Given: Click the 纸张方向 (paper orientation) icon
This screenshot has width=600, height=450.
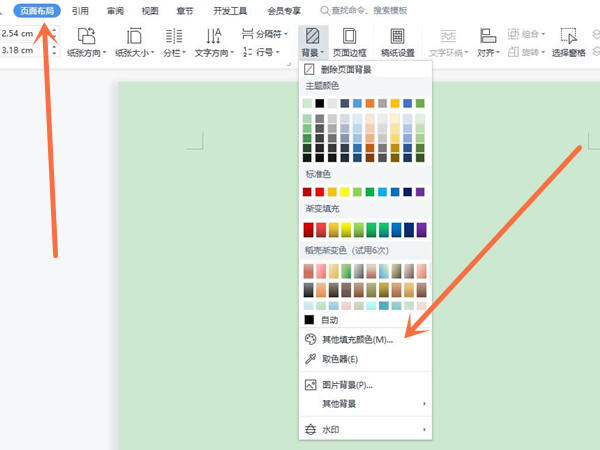Looking at the screenshot, I should pyautogui.click(x=86, y=36).
